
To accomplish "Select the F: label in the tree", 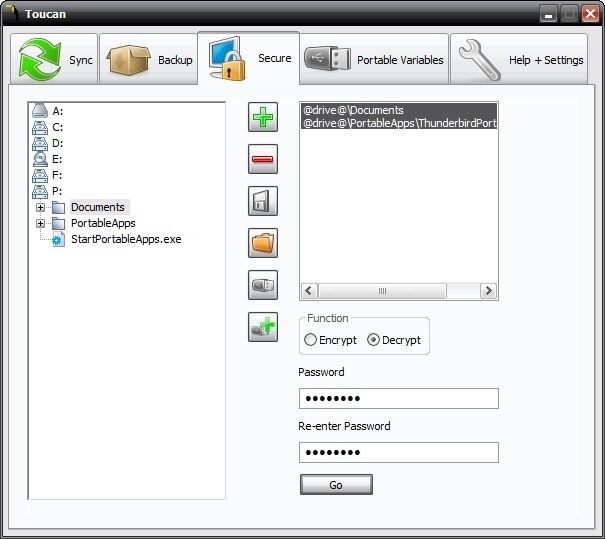I will (57, 175).
